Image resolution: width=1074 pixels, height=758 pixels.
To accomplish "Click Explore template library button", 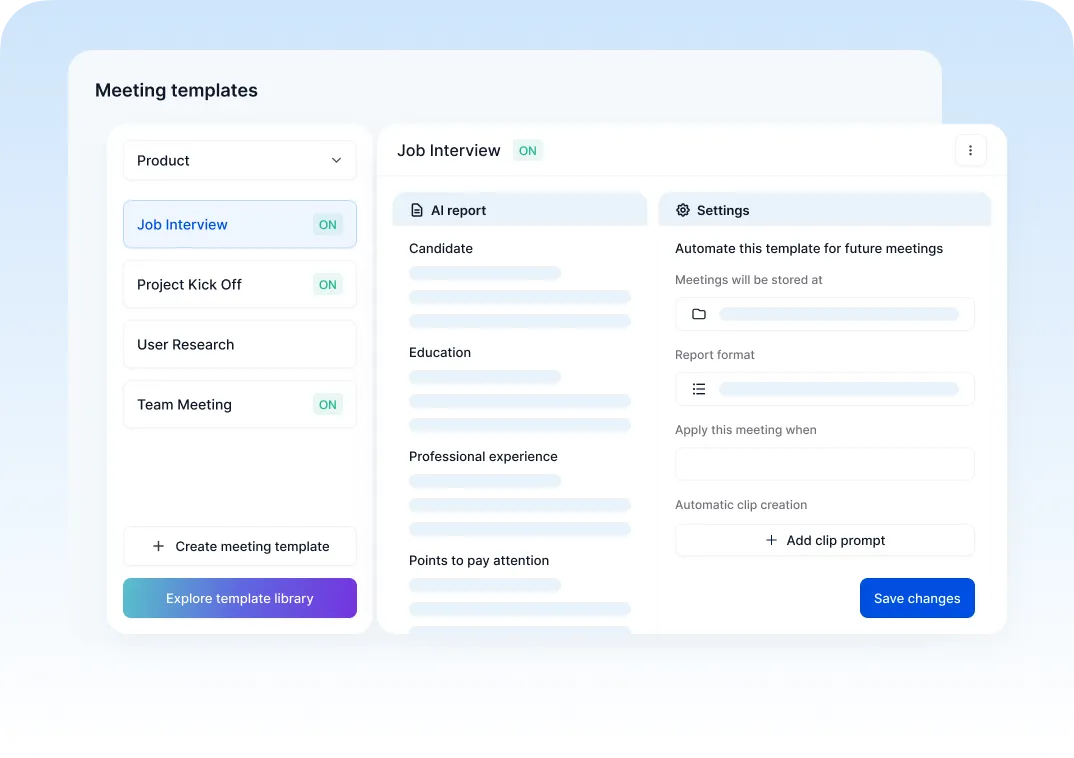I will (x=239, y=598).
